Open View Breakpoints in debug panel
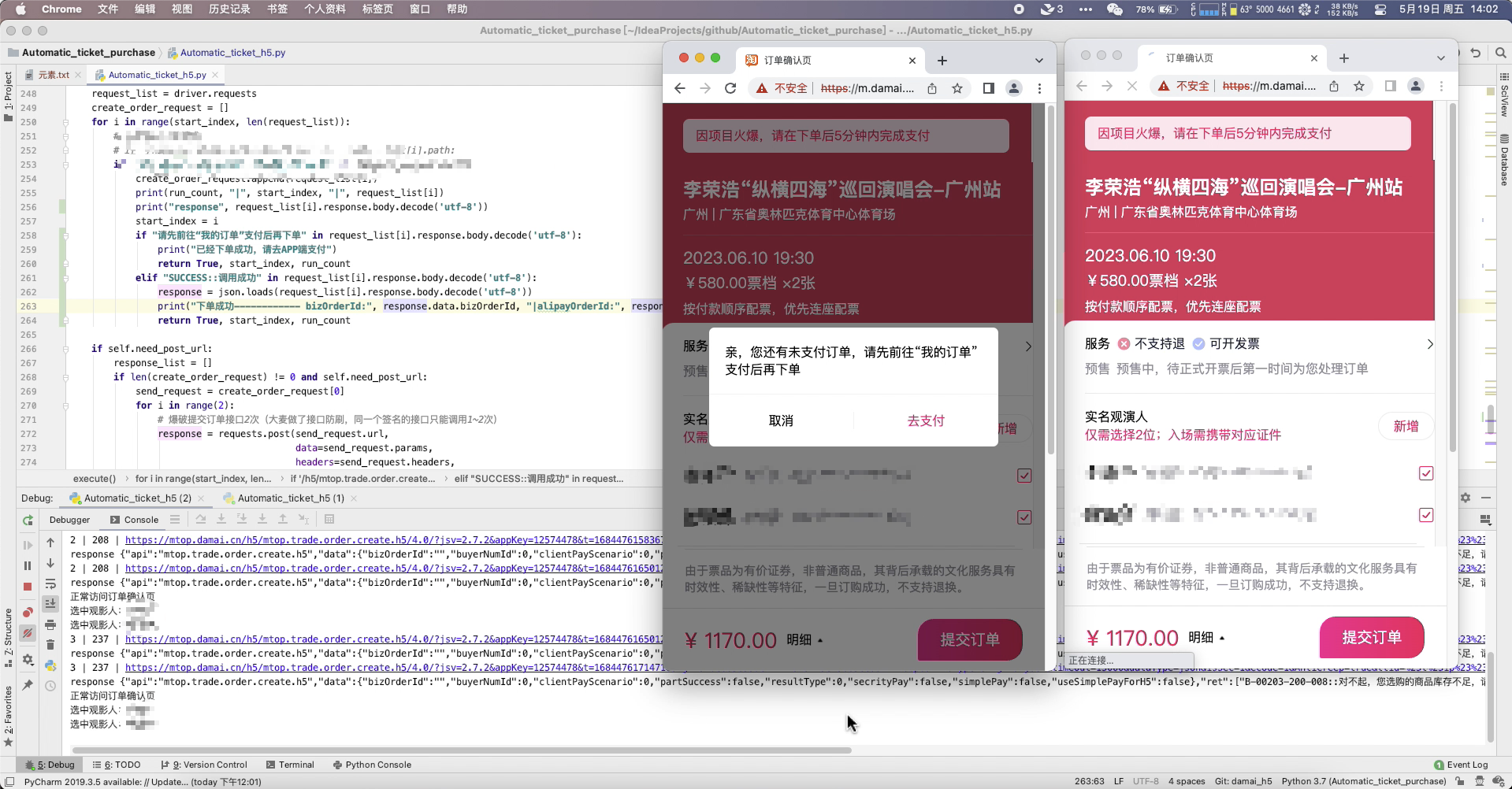 tap(28, 612)
